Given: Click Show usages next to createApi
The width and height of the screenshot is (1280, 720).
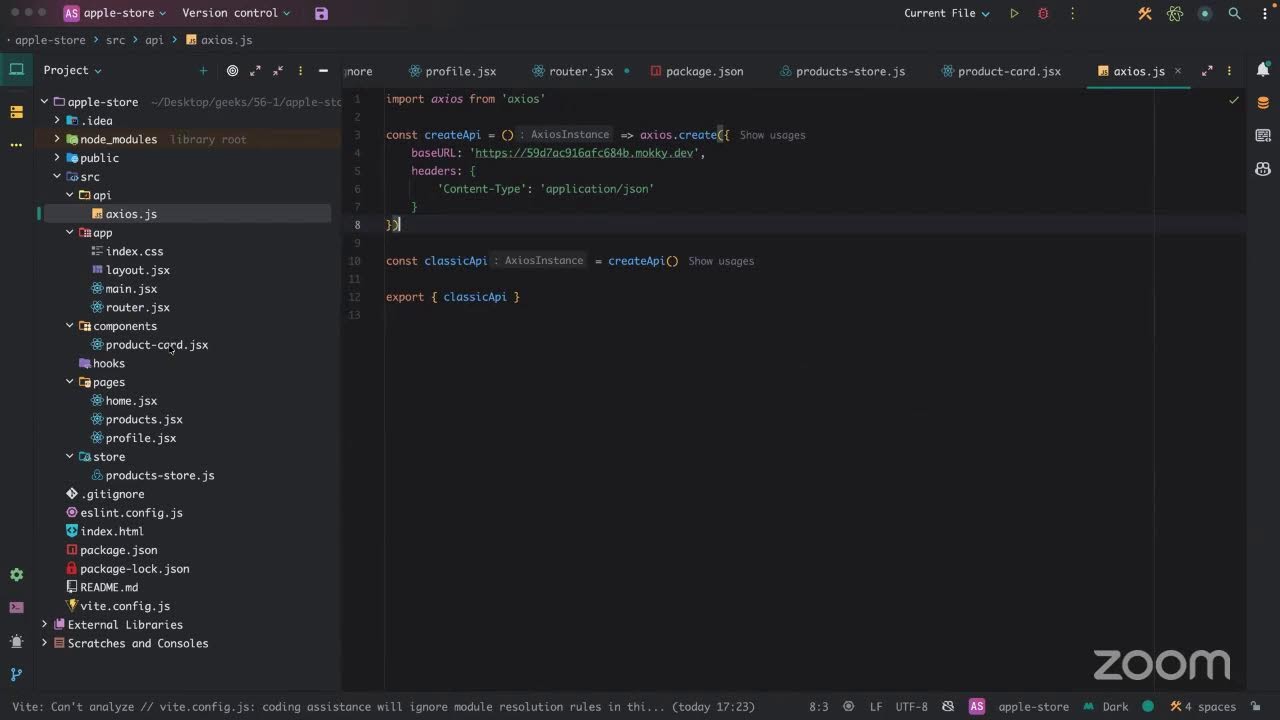Looking at the screenshot, I should [772, 135].
